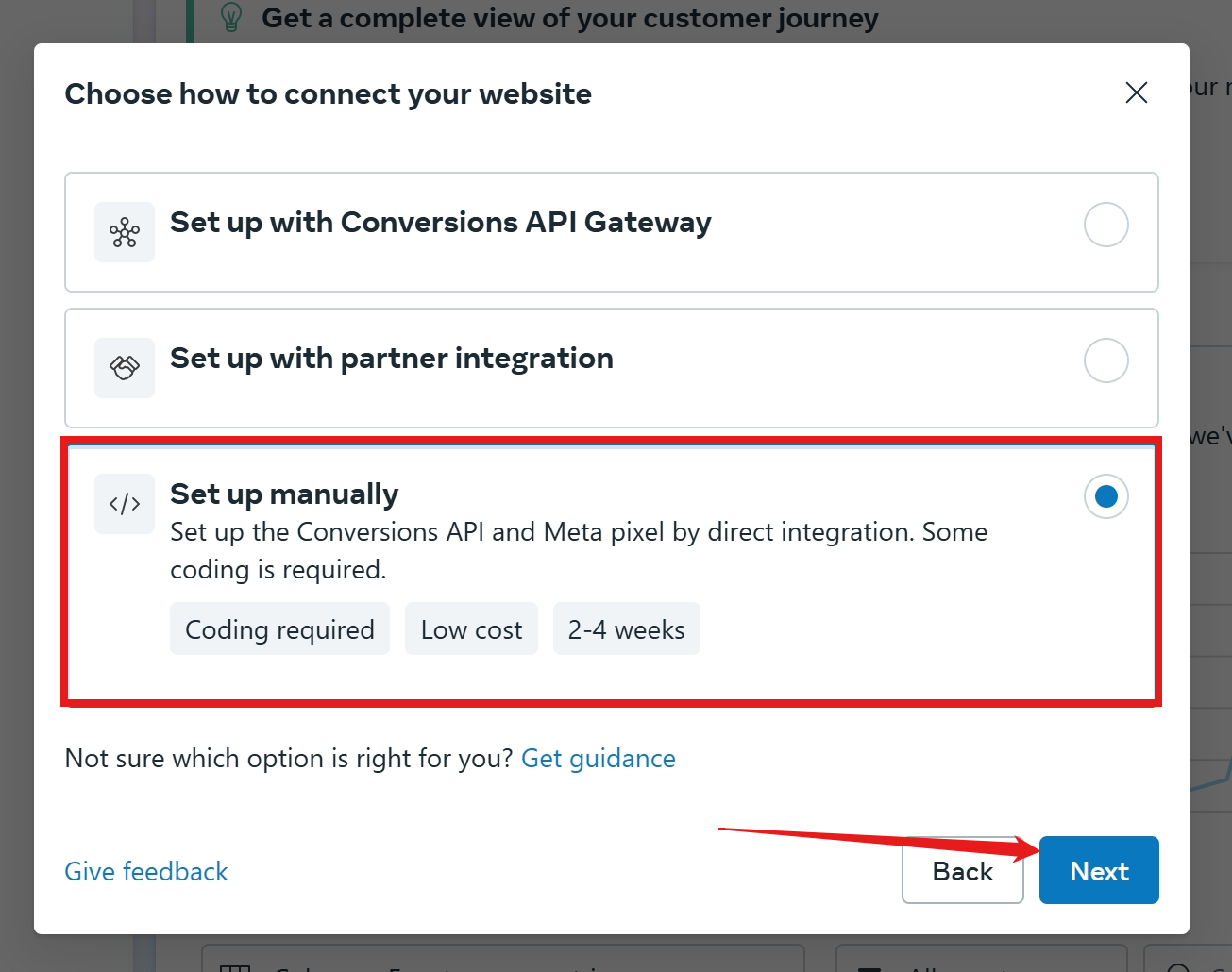Close the connect your website dialog

click(x=1137, y=92)
